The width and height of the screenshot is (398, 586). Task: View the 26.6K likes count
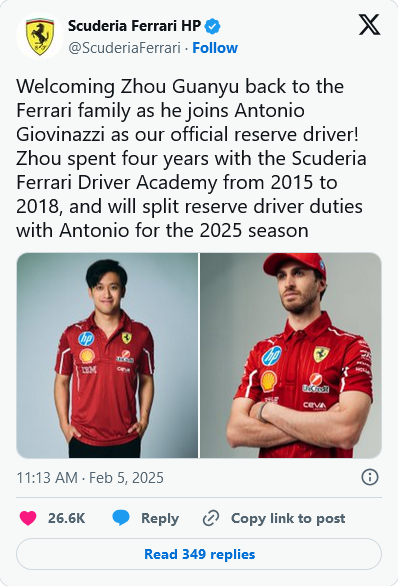pos(67,518)
